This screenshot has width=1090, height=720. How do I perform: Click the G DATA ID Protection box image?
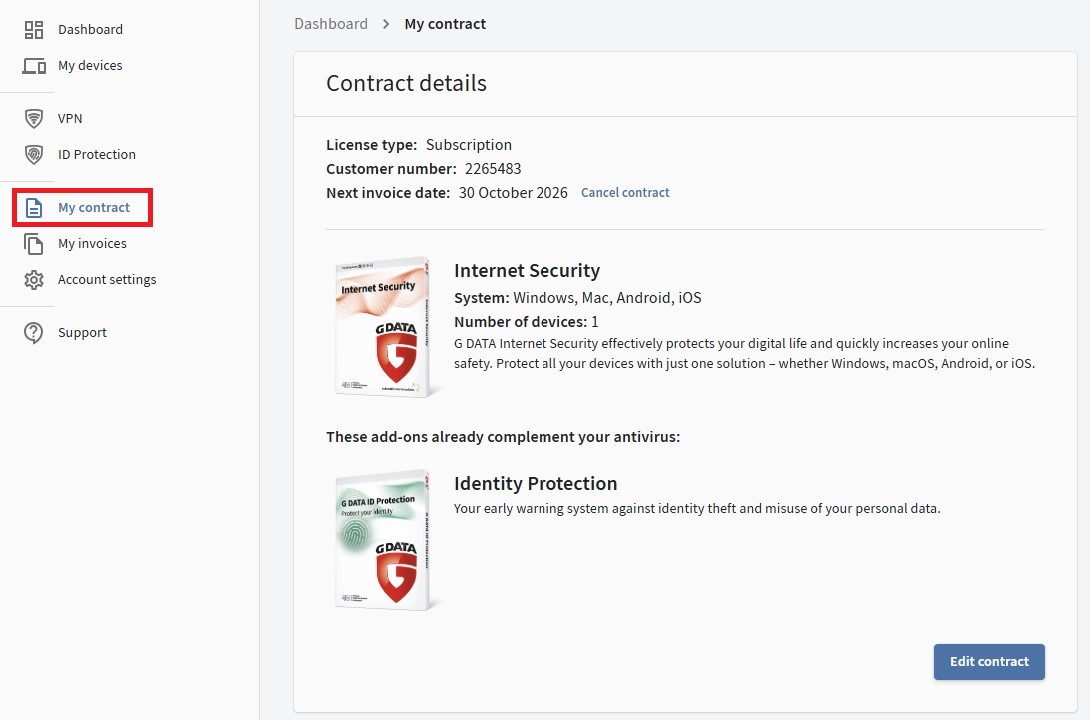384,540
